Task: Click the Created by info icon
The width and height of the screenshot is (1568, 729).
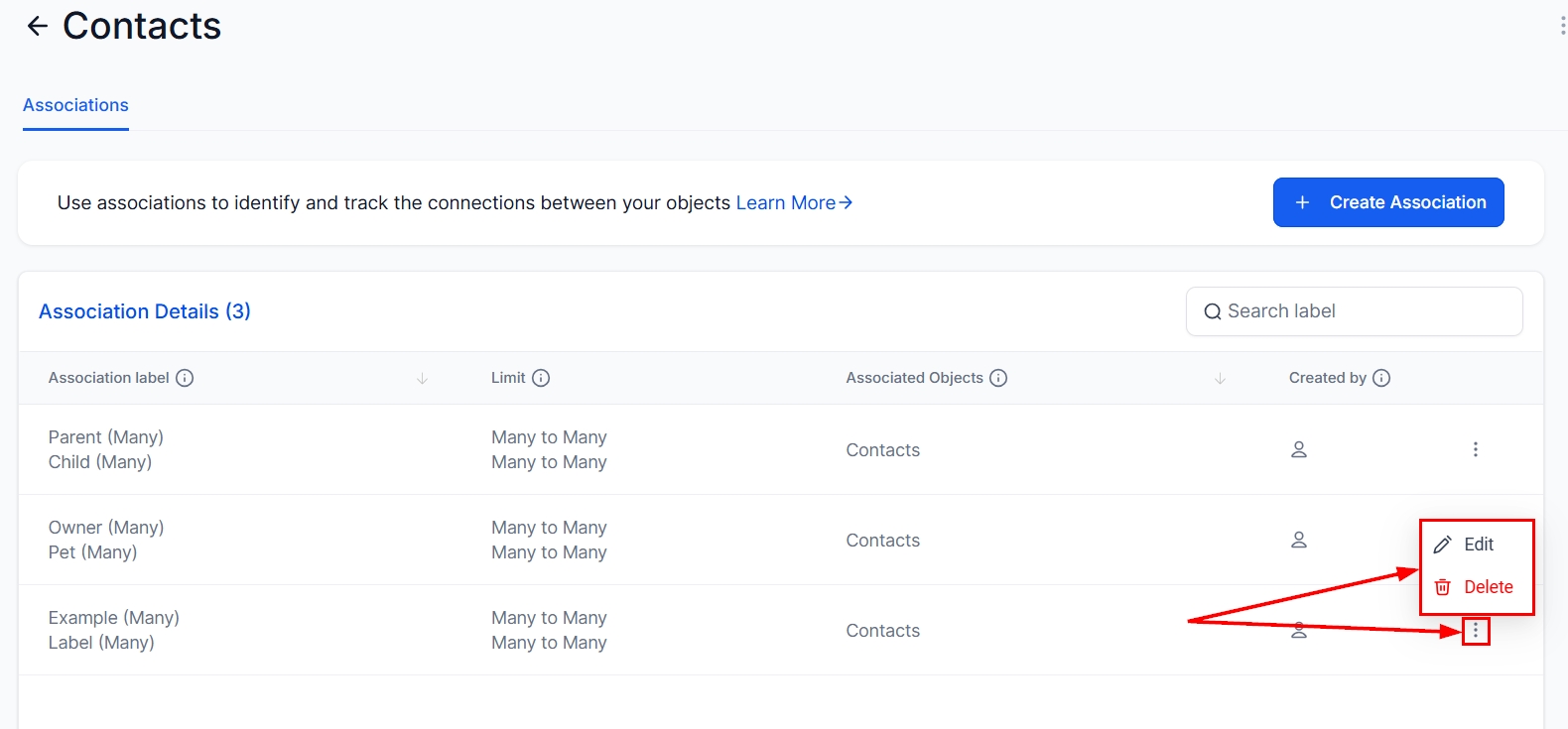Action: point(1381,378)
